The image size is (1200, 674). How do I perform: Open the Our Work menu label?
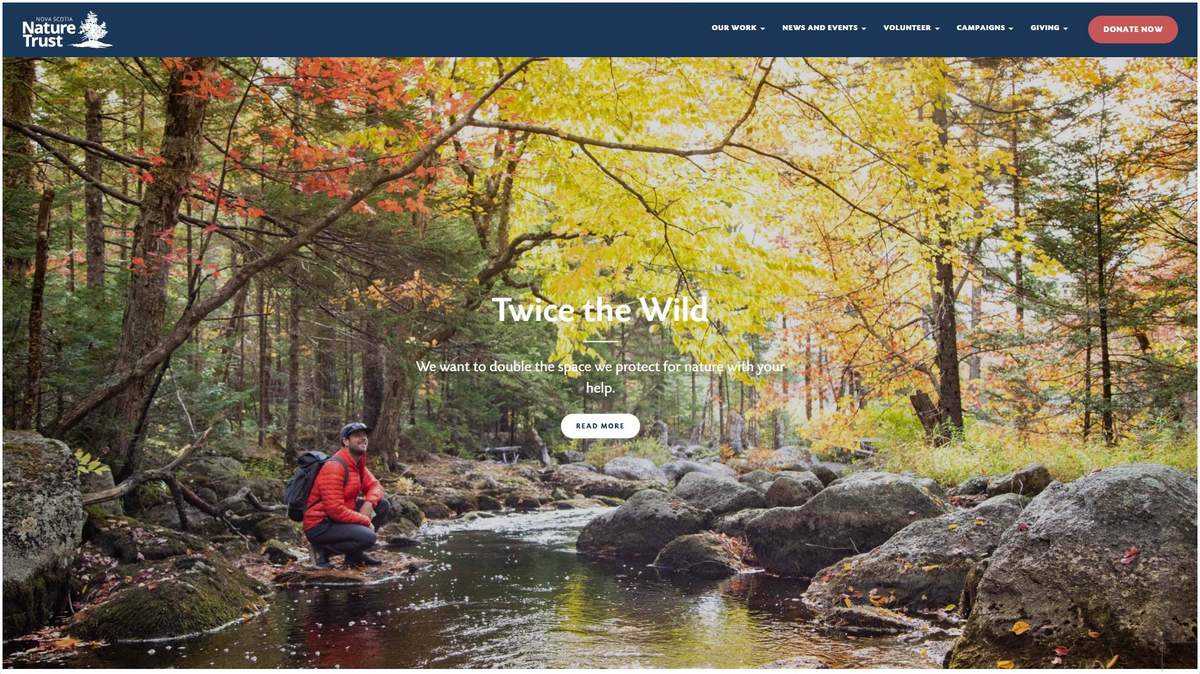pyautogui.click(x=734, y=28)
